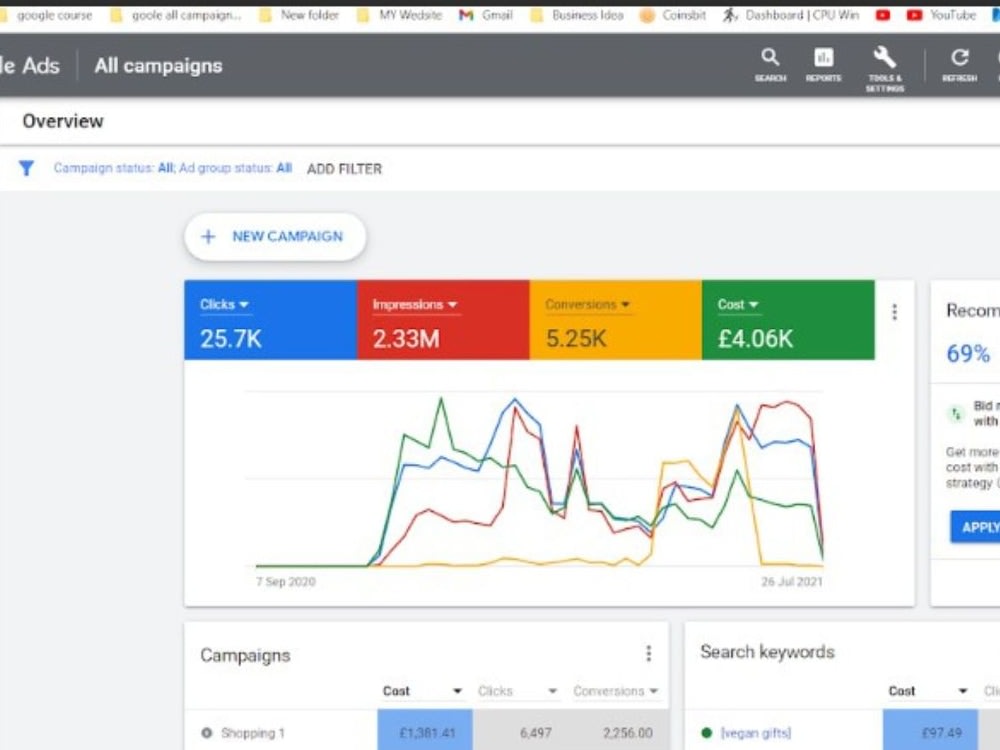The height and width of the screenshot is (750, 1000).
Task: Click the Search keywords card title
Action: point(767,652)
